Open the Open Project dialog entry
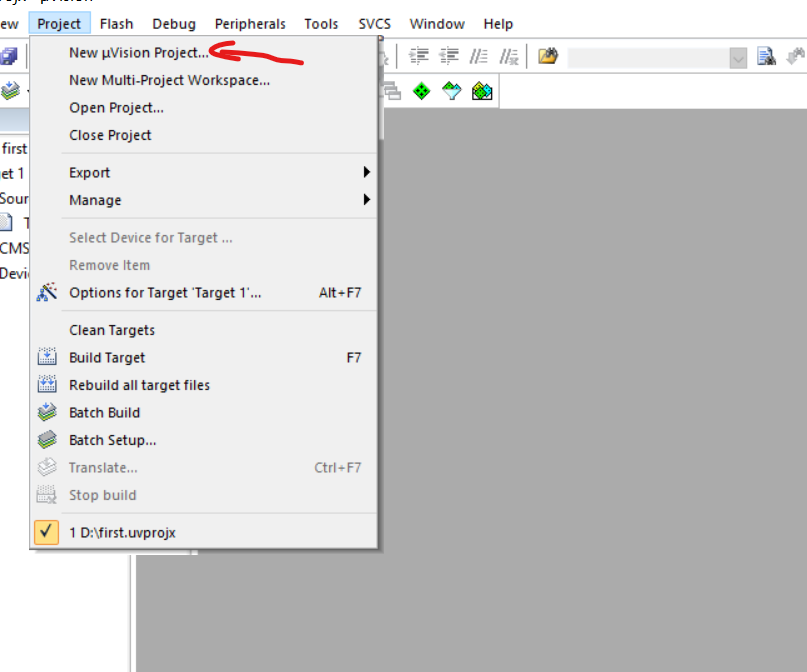Screen dimensions: 807x672 tap(203, 108)
